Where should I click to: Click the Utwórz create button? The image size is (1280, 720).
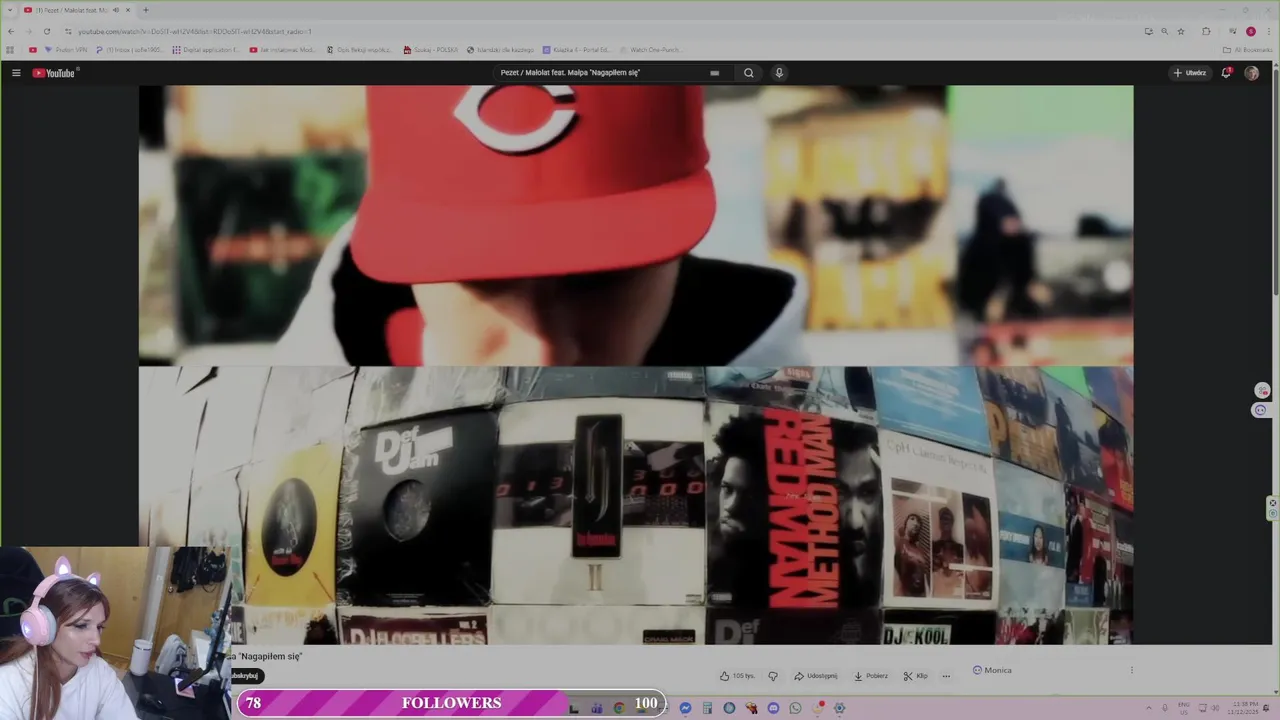[x=1190, y=73]
